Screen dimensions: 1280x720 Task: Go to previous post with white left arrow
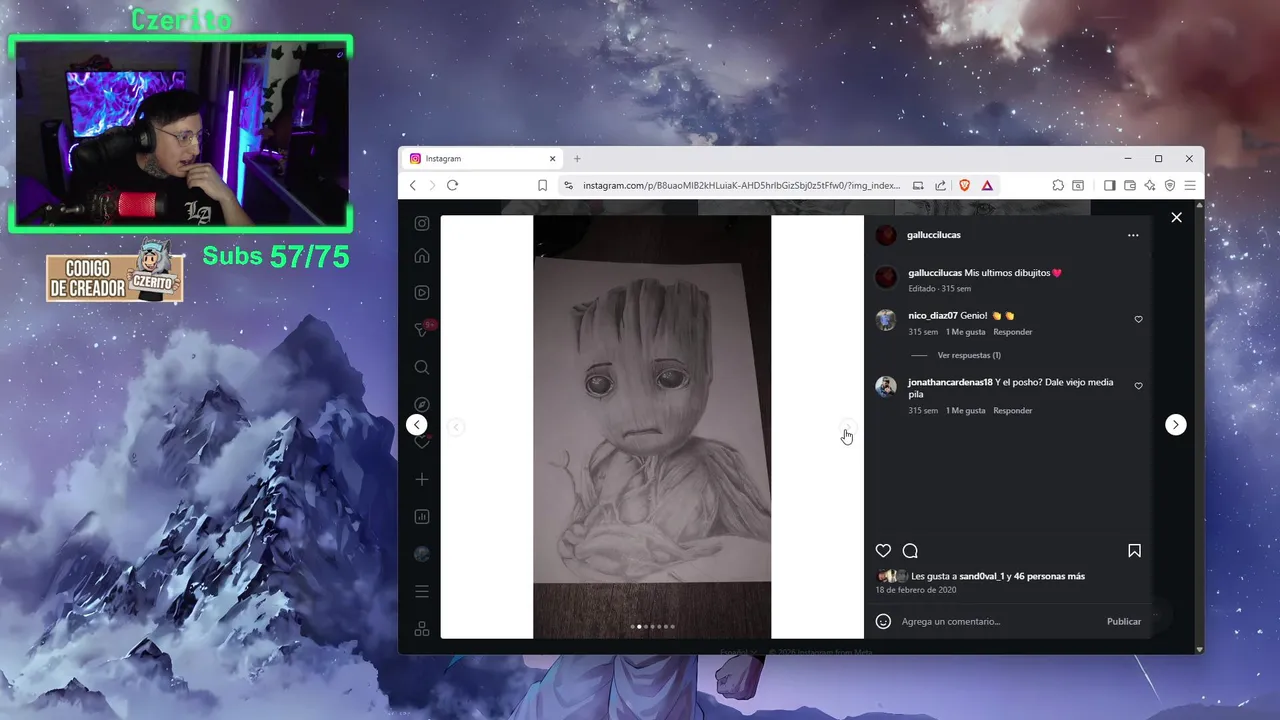pos(417,425)
